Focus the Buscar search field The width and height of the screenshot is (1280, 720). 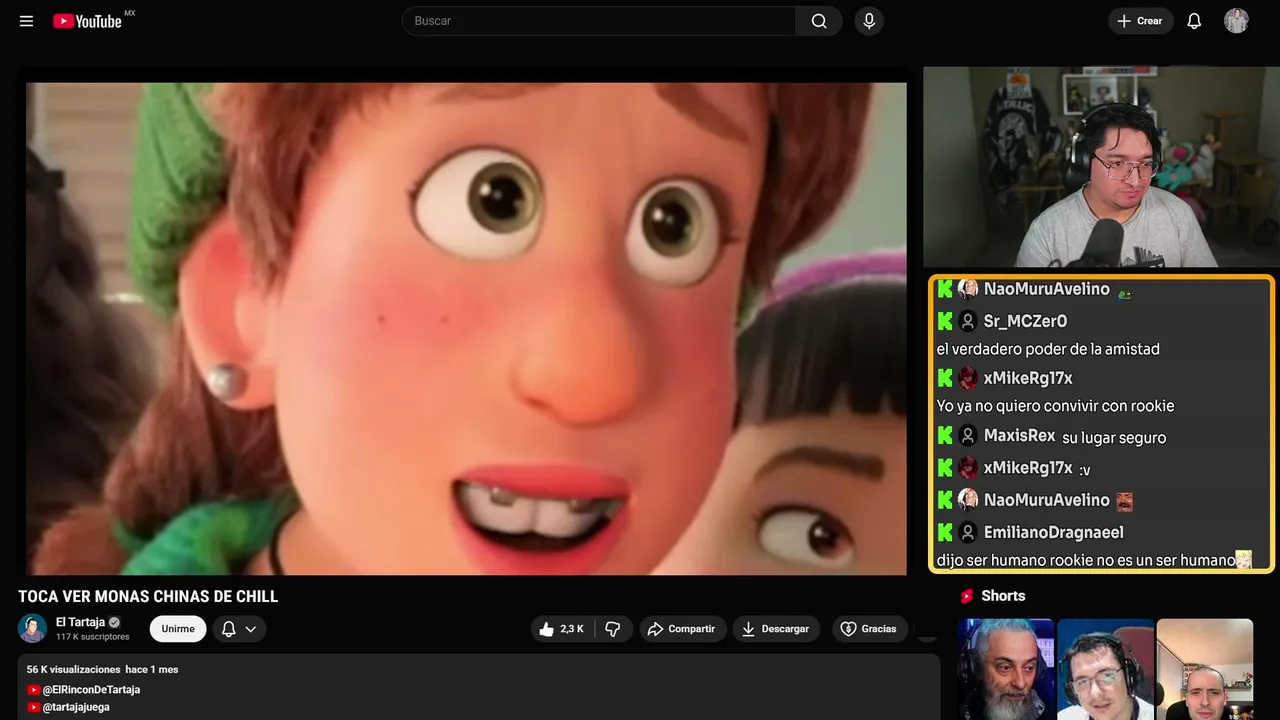tap(599, 21)
